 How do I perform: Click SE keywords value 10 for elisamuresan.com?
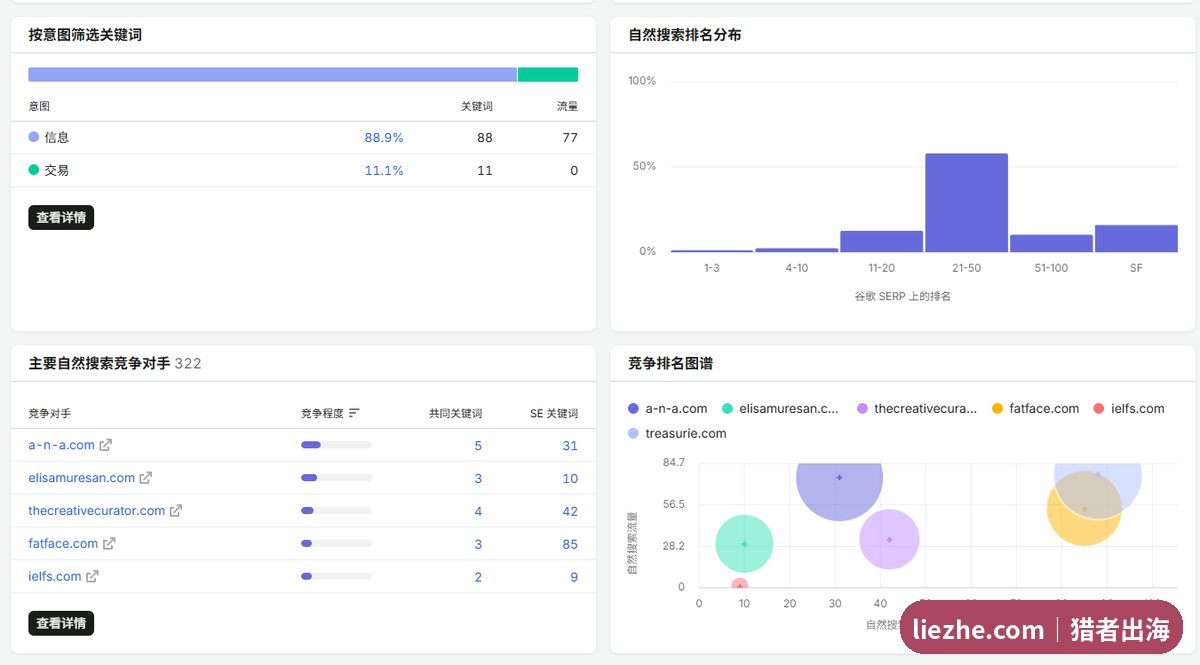point(570,479)
